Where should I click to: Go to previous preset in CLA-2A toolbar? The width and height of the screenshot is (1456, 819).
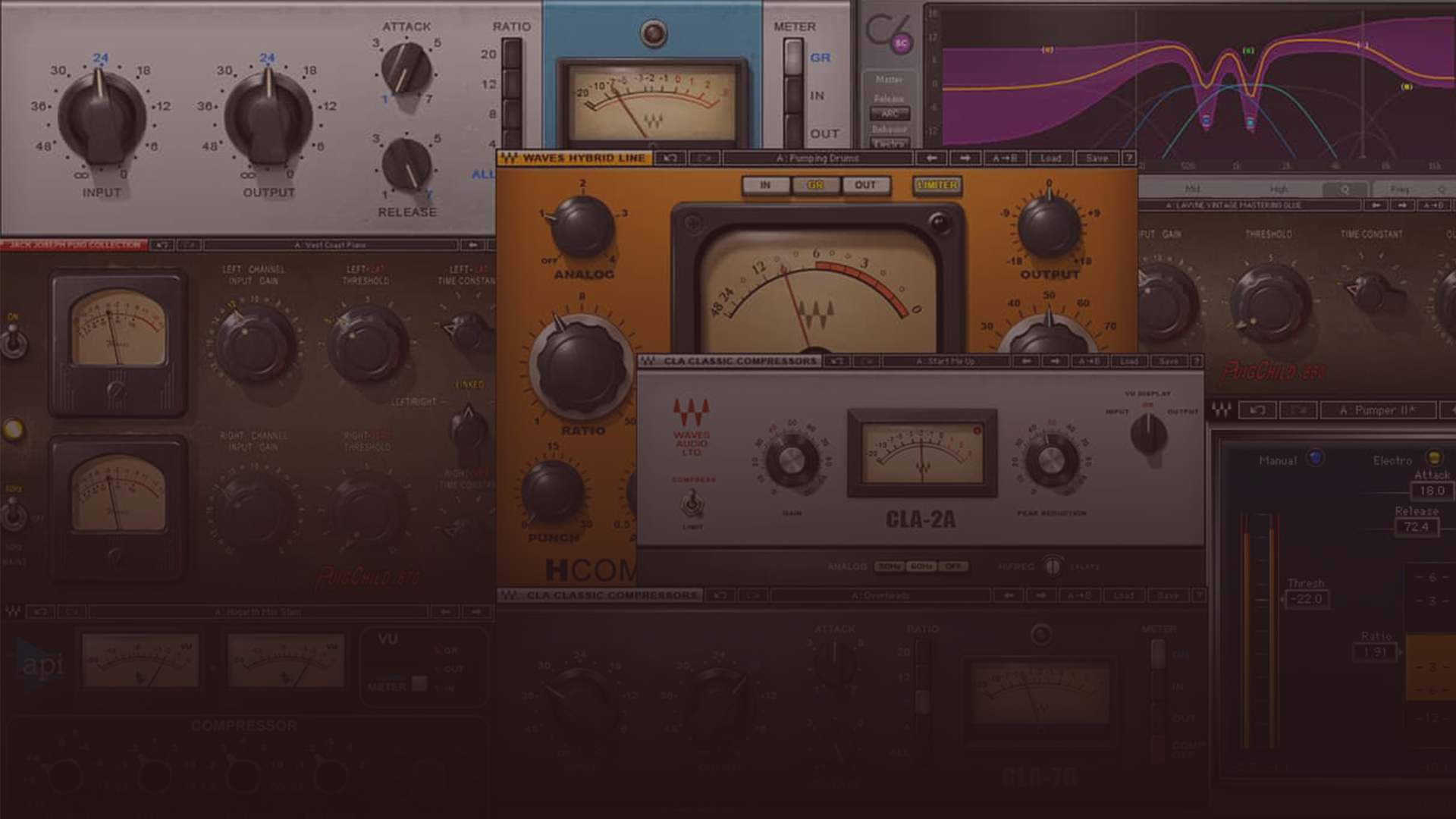tap(1026, 361)
